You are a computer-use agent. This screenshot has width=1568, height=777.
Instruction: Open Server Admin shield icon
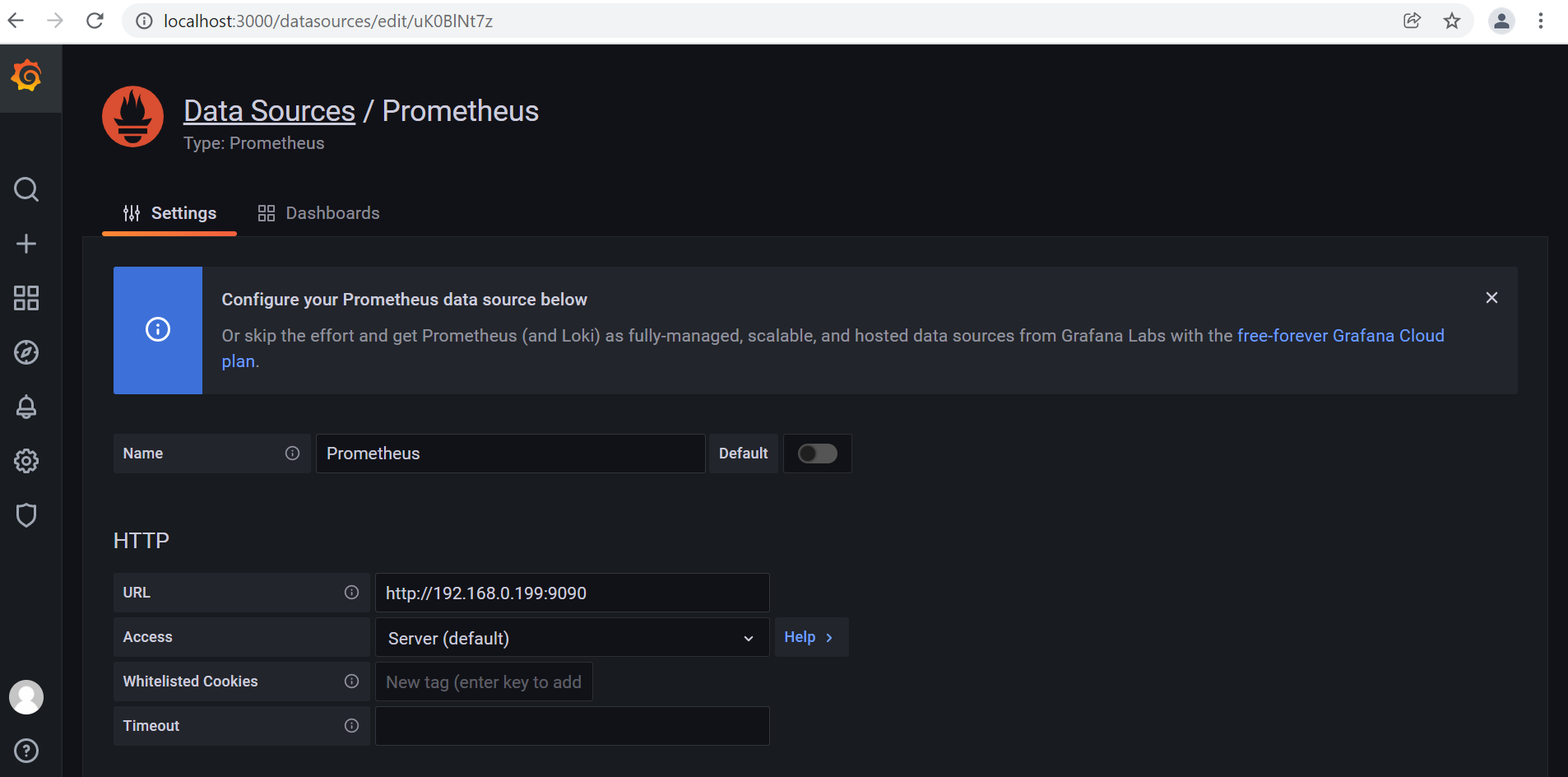tap(26, 515)
